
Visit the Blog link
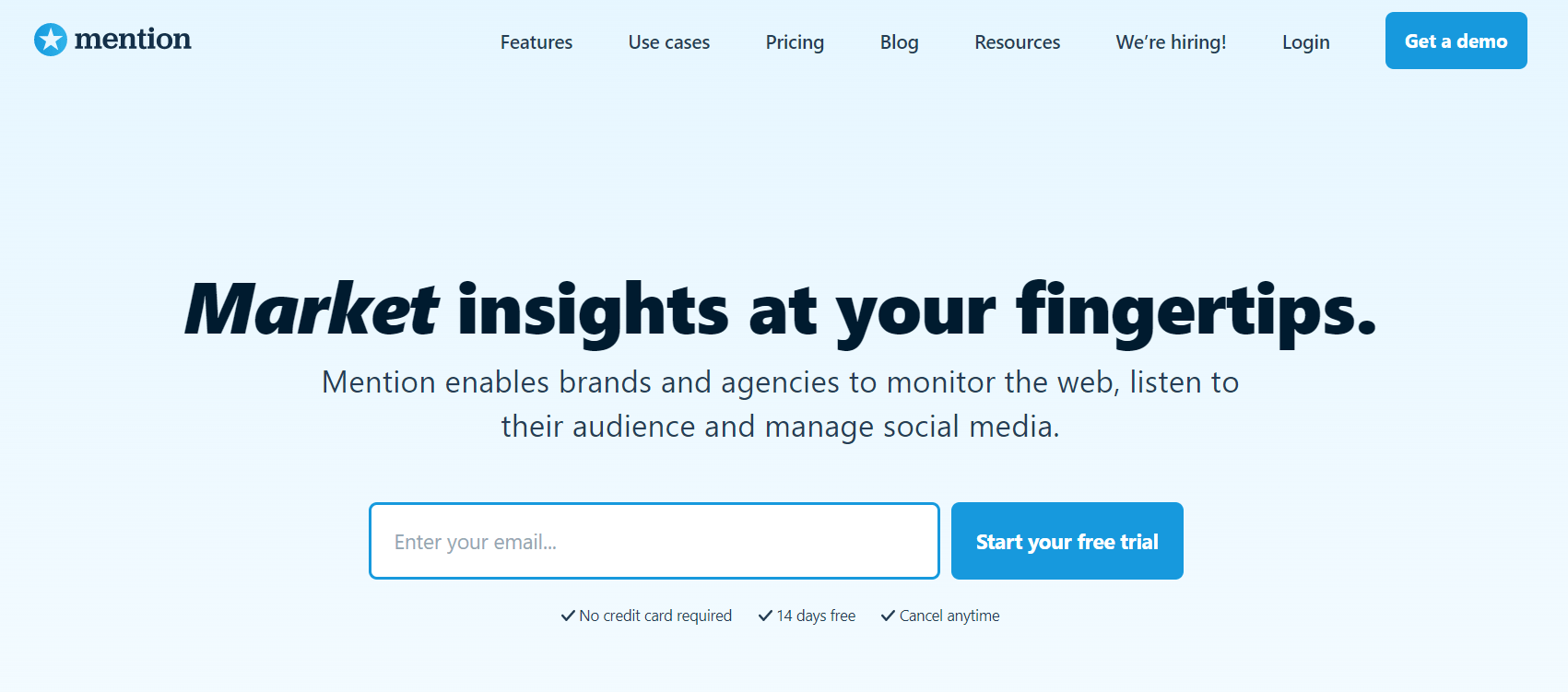899,42
